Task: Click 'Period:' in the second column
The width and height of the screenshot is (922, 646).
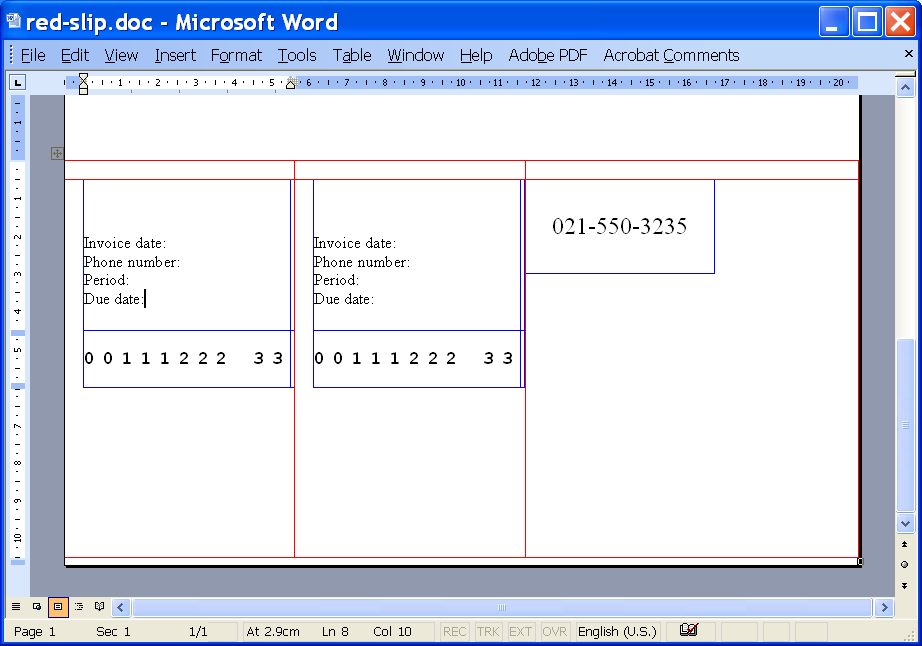Action: coord(336,280)
